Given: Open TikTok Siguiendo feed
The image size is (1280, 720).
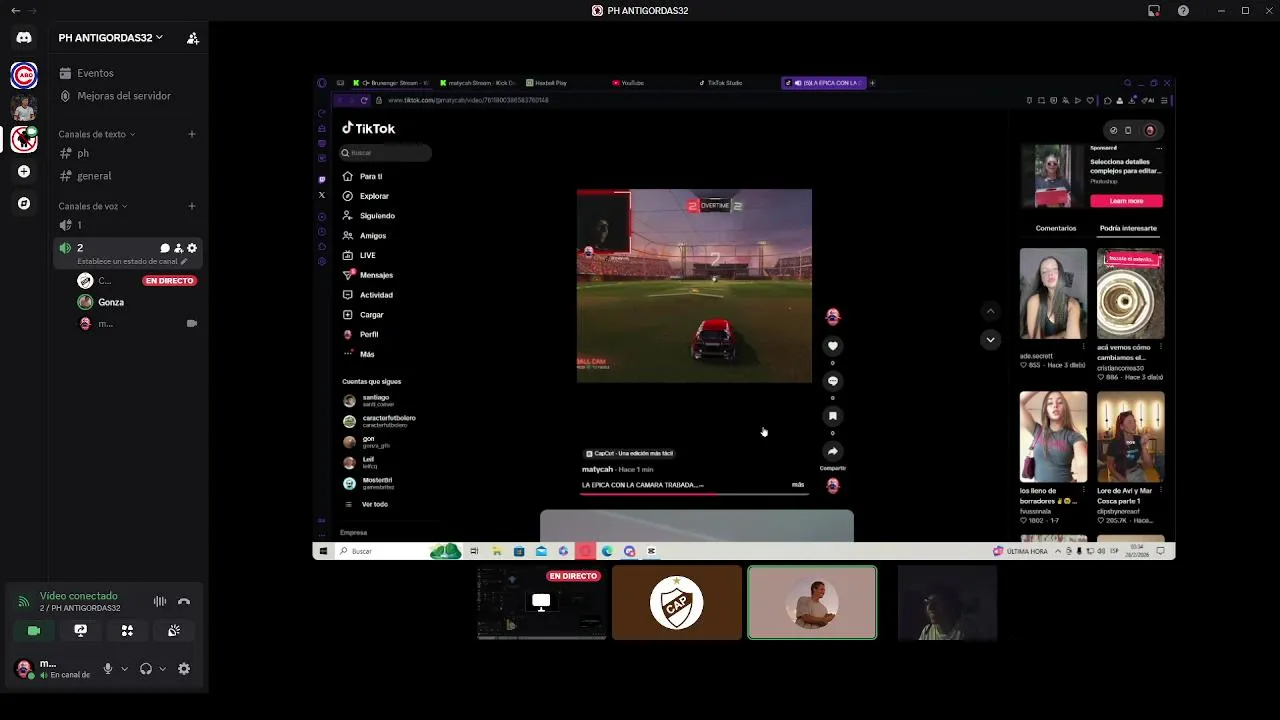Looking at the screenshot, I should pos(369,216).
